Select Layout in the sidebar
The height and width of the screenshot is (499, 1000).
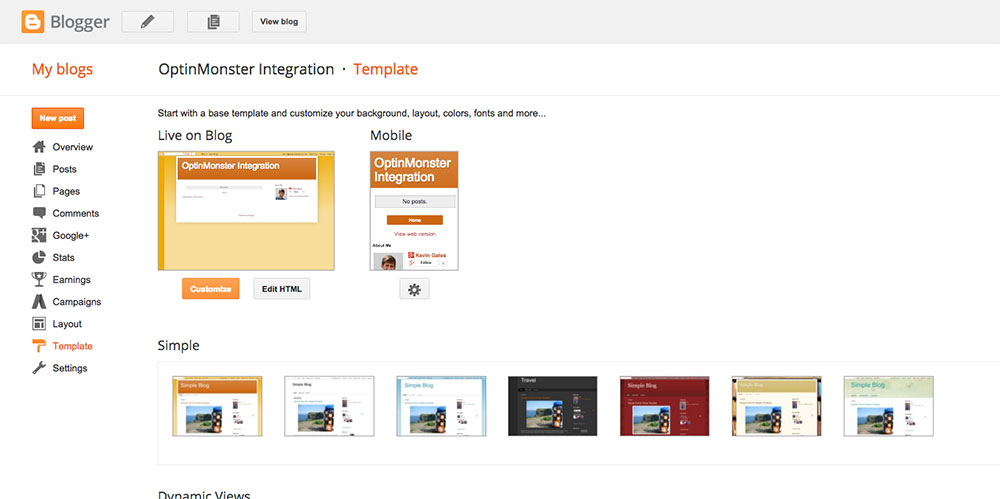[x=67, y=324]
